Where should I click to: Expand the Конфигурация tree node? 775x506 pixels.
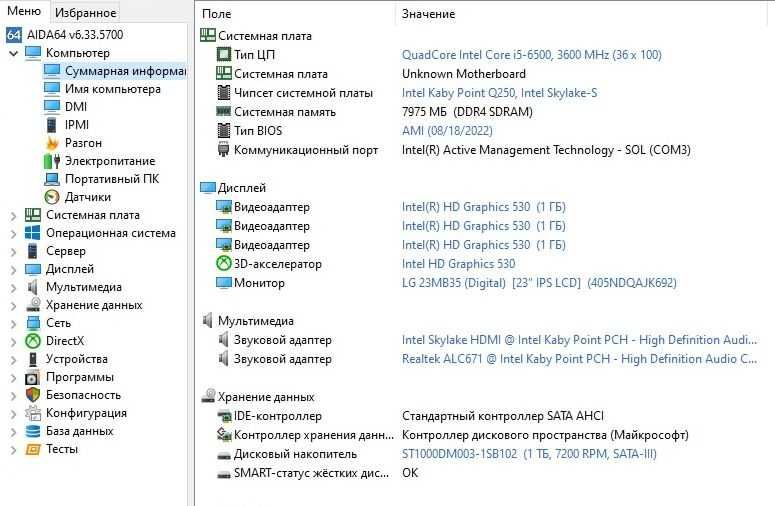tap(13, 413)
